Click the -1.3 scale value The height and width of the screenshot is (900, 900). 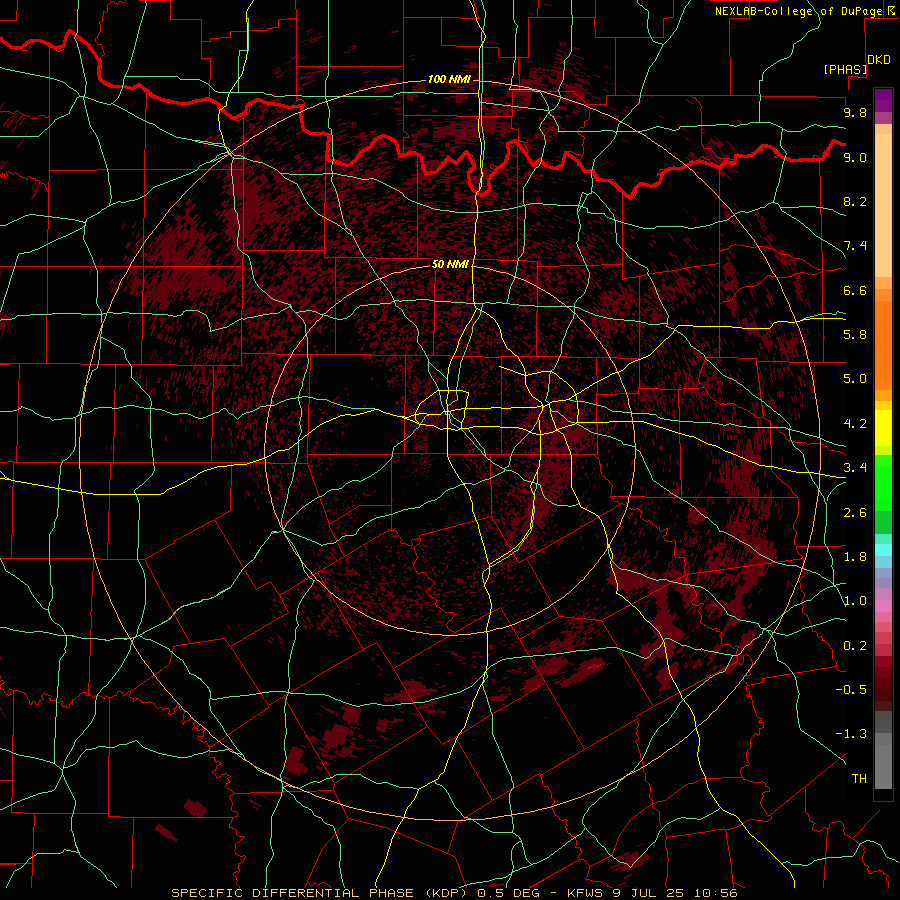tap(851, 734)
